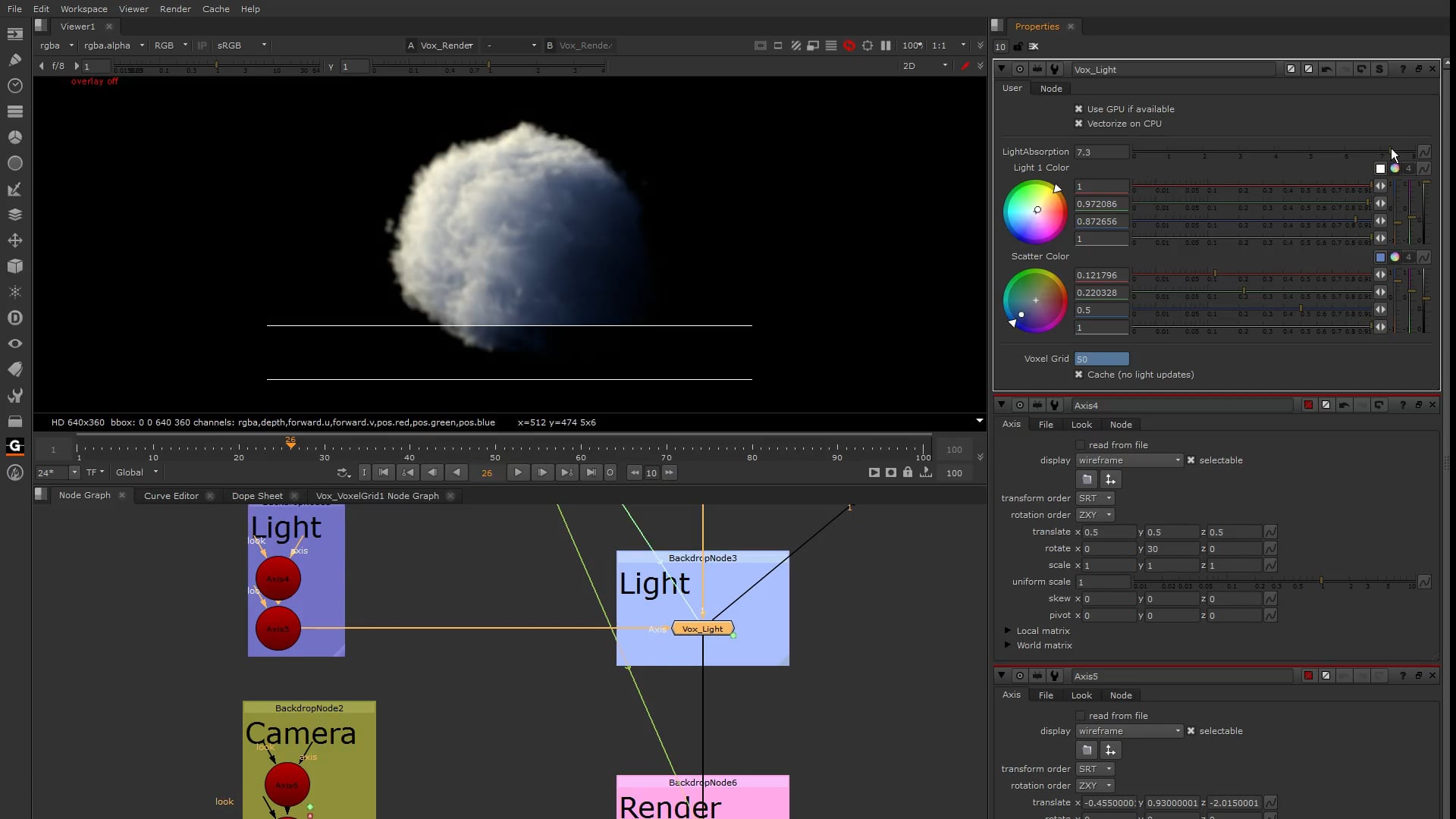Open Light 1 Color picker wheel button
Image resolution: width=1456 pixels, height=819 pixels.
click(x=1394, y=168)
